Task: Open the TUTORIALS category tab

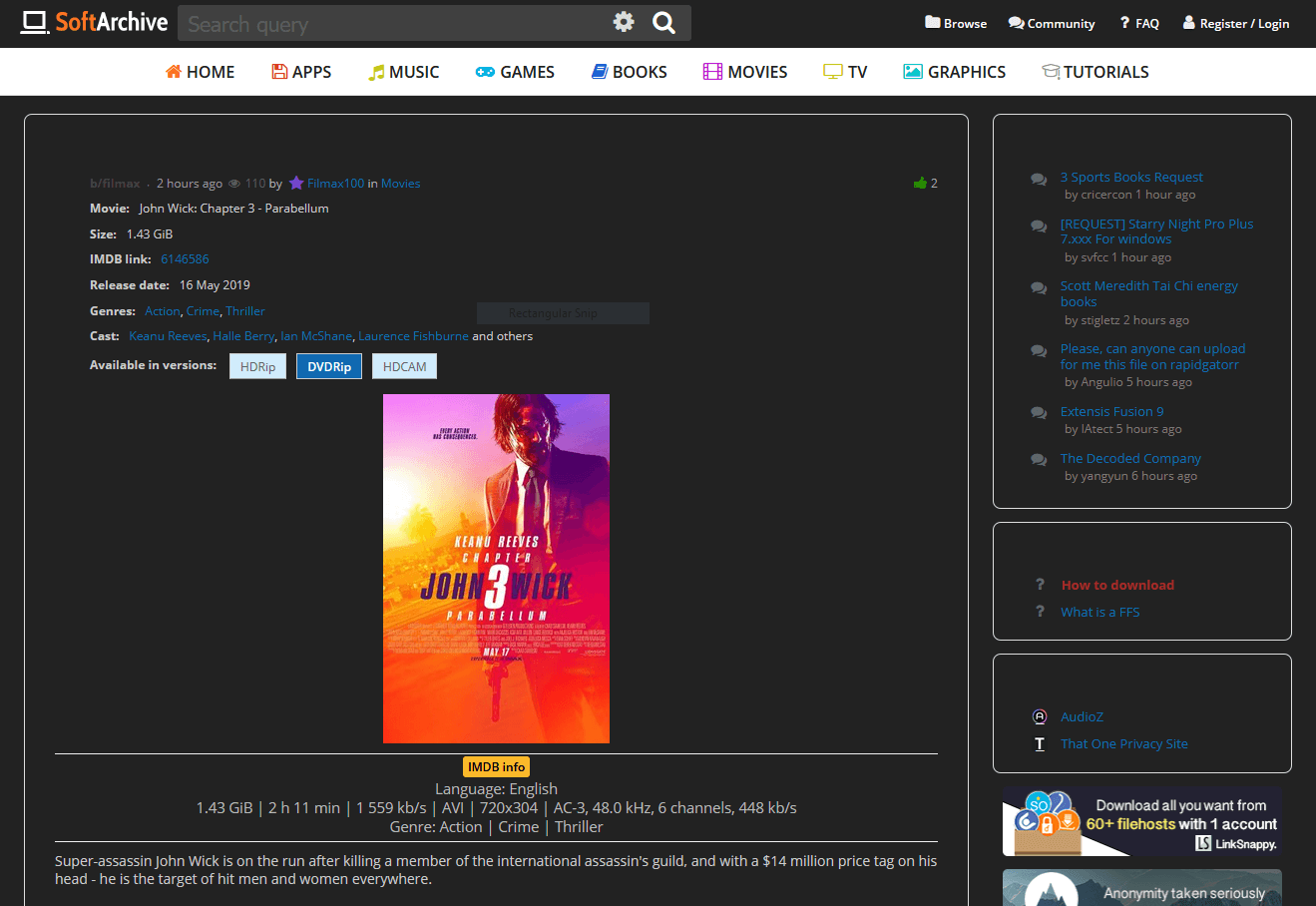Action: coord(1096,72)
